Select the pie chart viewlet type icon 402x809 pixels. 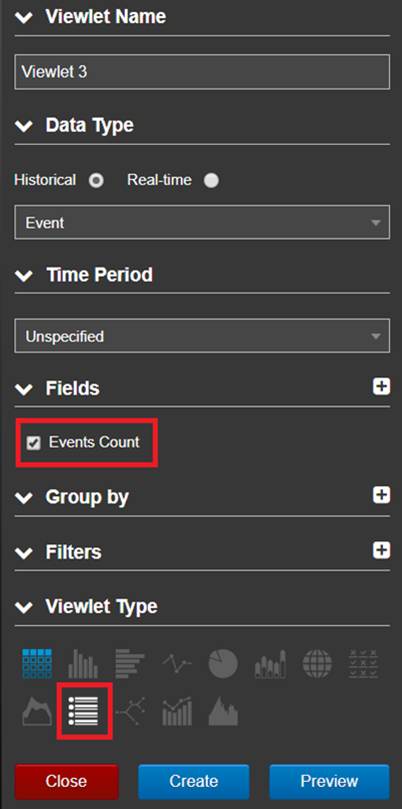(x=223, y=664)
